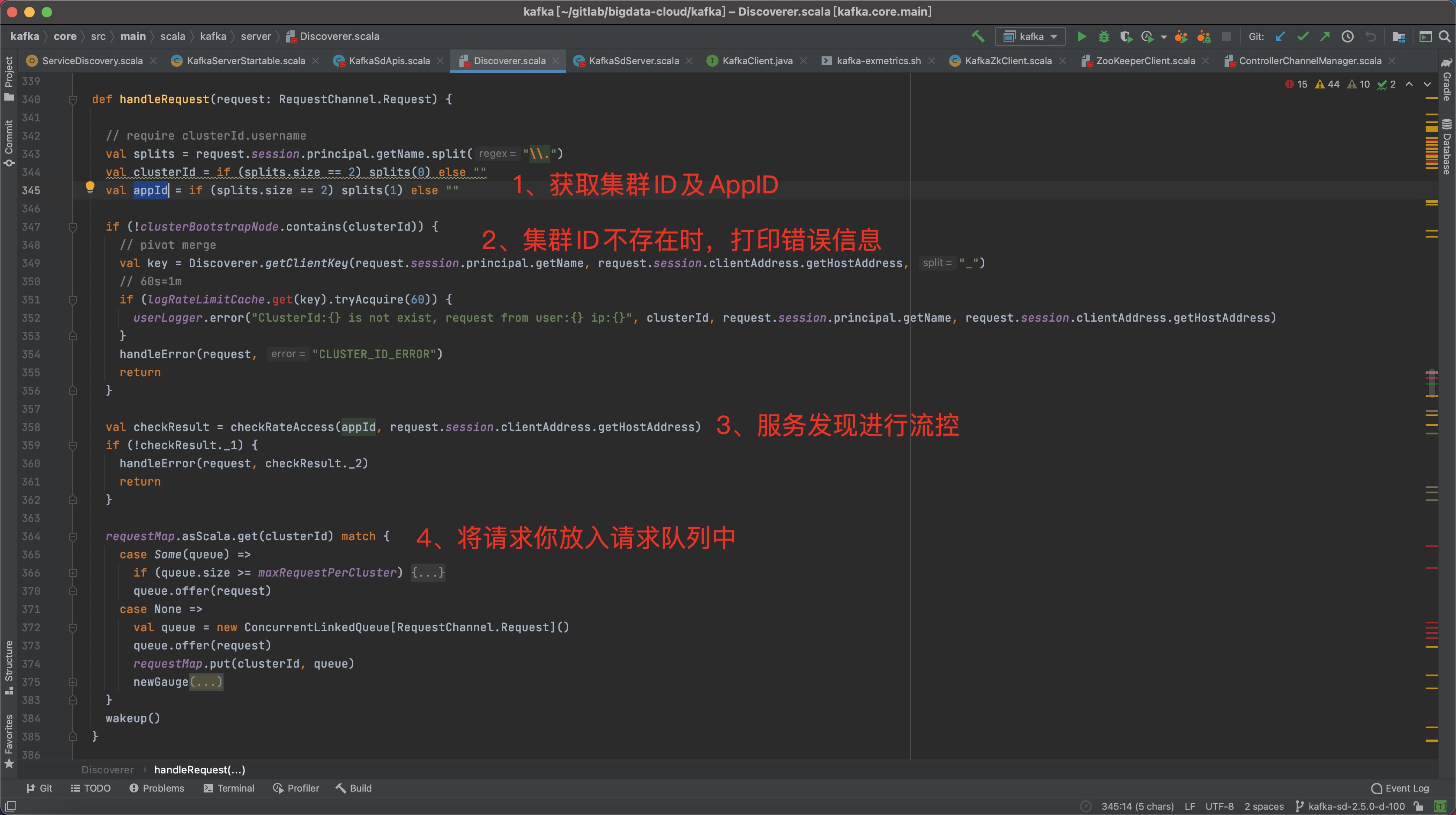The width and height of the screenshot is (1456, 815).
Task: Click the Build project hammer icon
Action: point(978,37)
